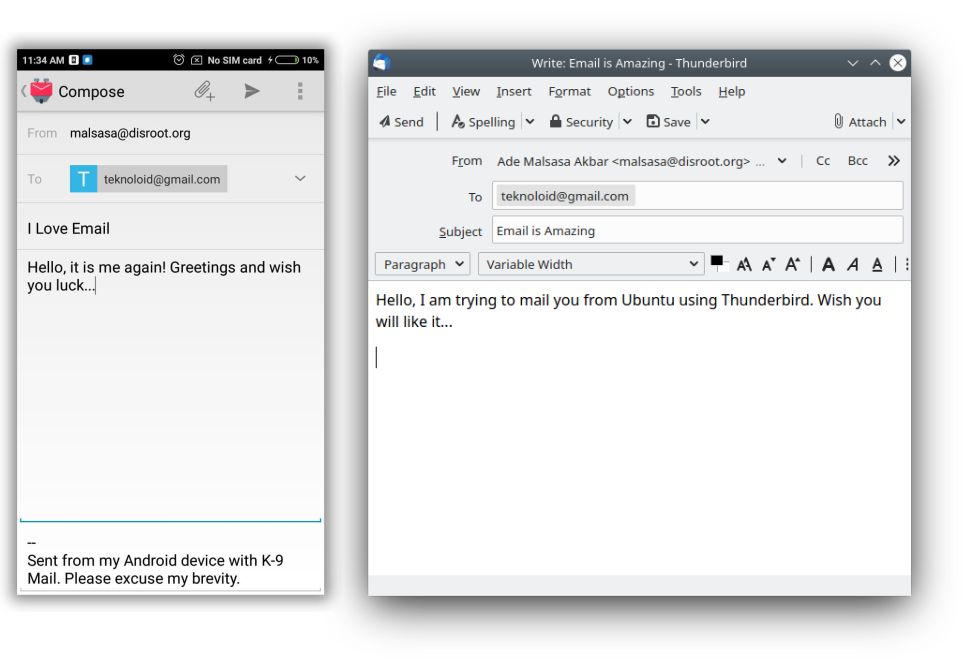The width and height of the screenshot is (972, 668).
Task: Tap the battery indicator in Android status bar
Action: point(287,60)
